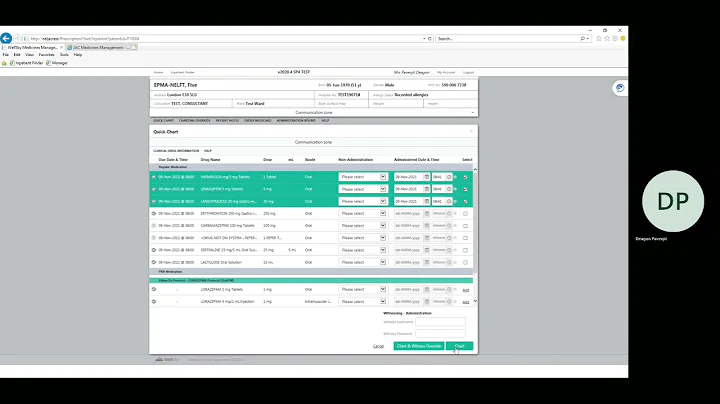Image resolution: width=720 pixels, height=404 pixels.
Task: Click clock icon in LANSOPRAZOLE administered time
Action: pos(449,202)
